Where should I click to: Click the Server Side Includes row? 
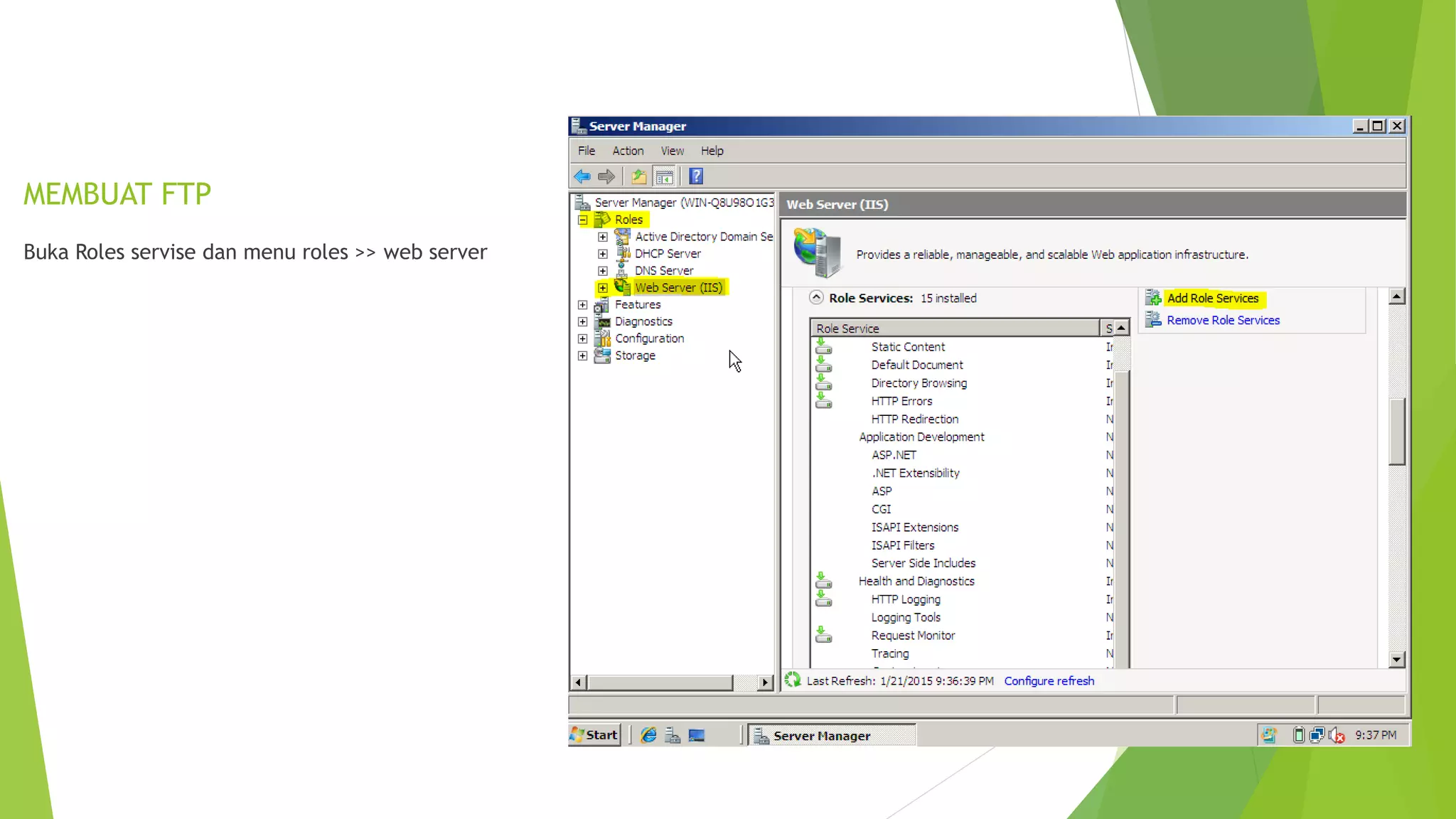(963, 563)
